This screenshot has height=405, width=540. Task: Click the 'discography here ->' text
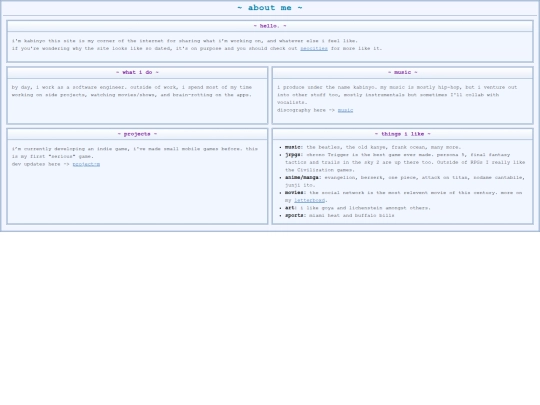(x=306, y=110)
